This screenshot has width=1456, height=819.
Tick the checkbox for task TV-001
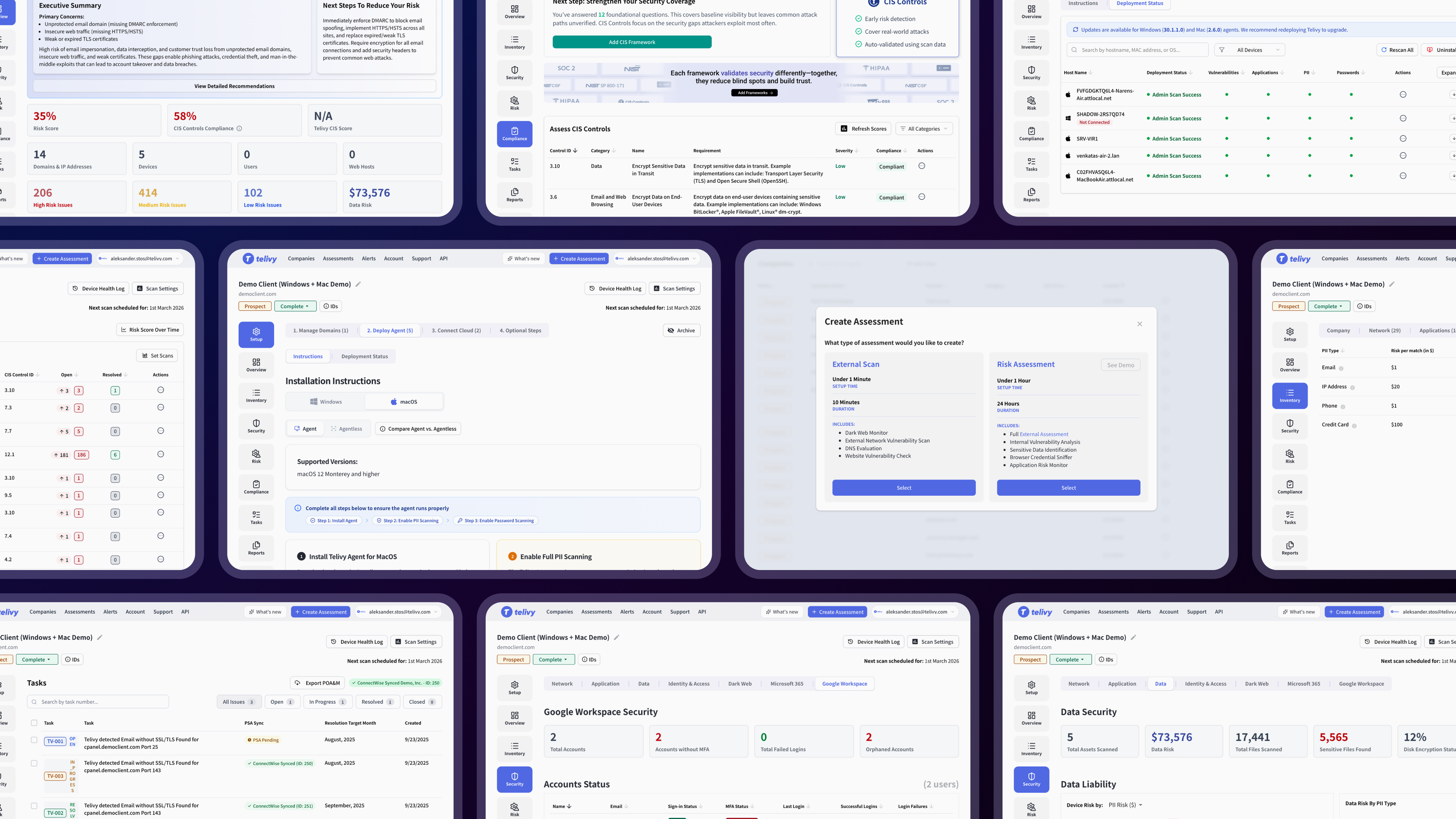click(34, 740)
